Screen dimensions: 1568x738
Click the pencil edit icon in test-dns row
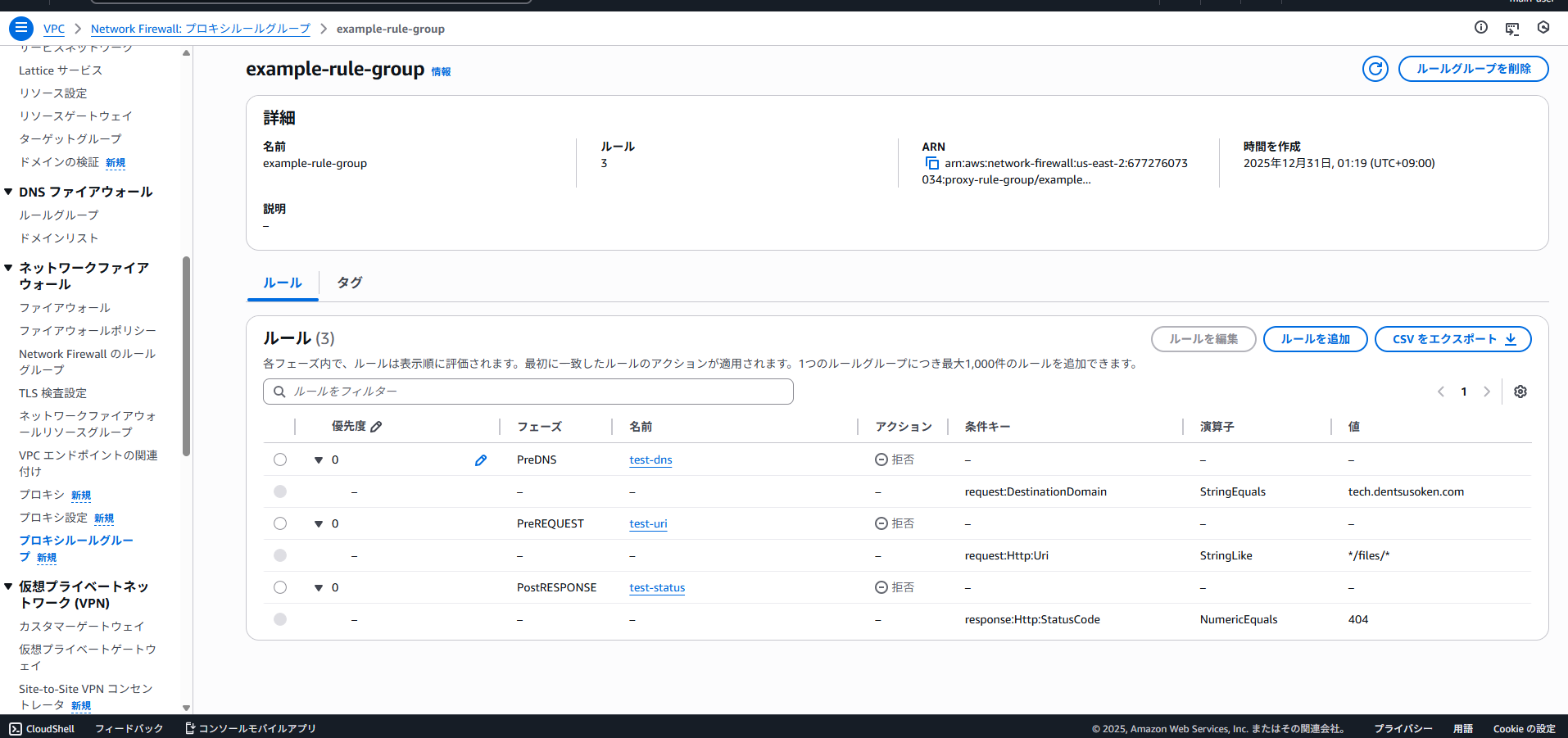click(x=481, y=460)
